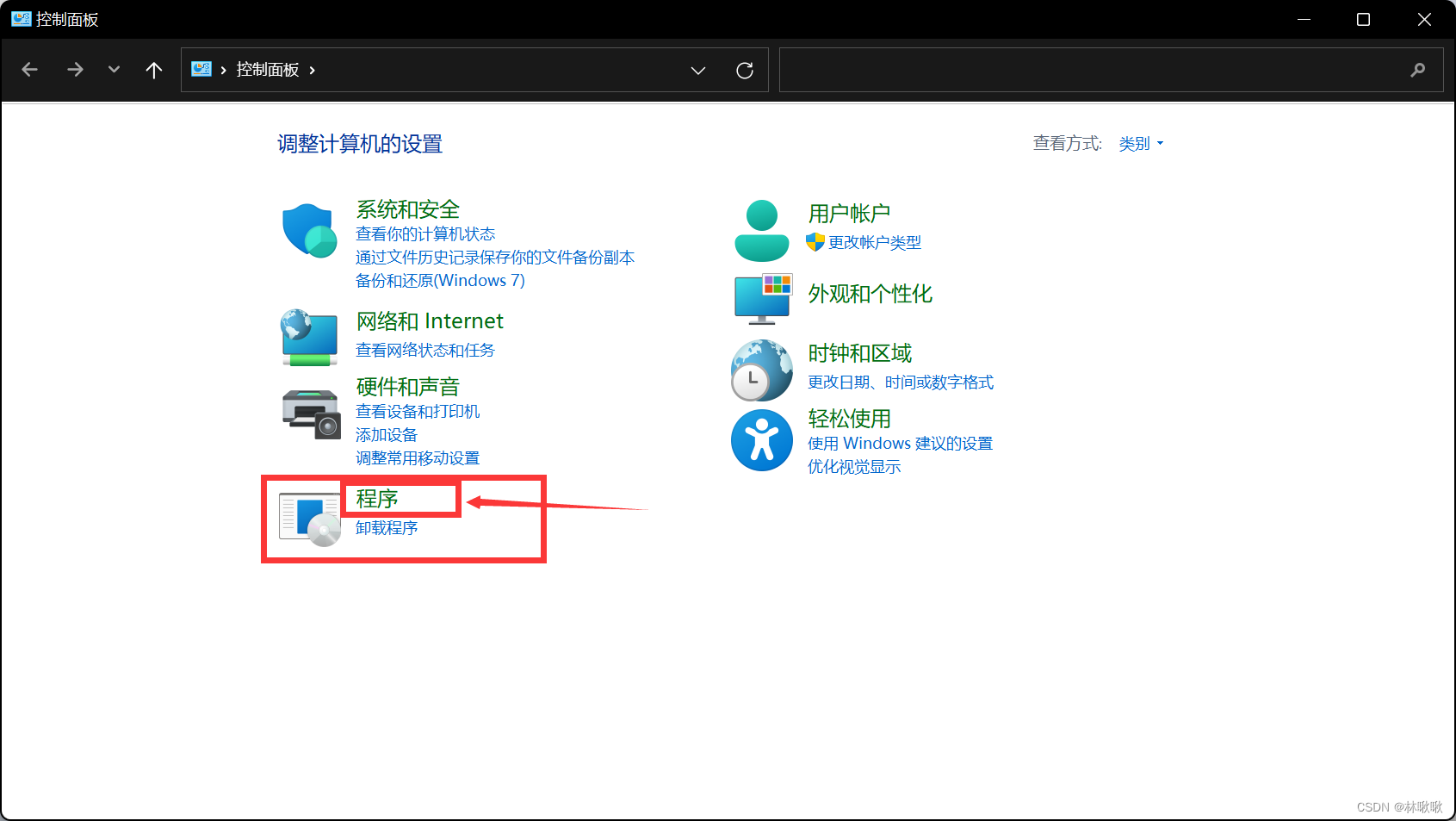This screenshot has width=1456, height=821.
Task: Expand the address bar history dropdown
Action: [698, 70]
